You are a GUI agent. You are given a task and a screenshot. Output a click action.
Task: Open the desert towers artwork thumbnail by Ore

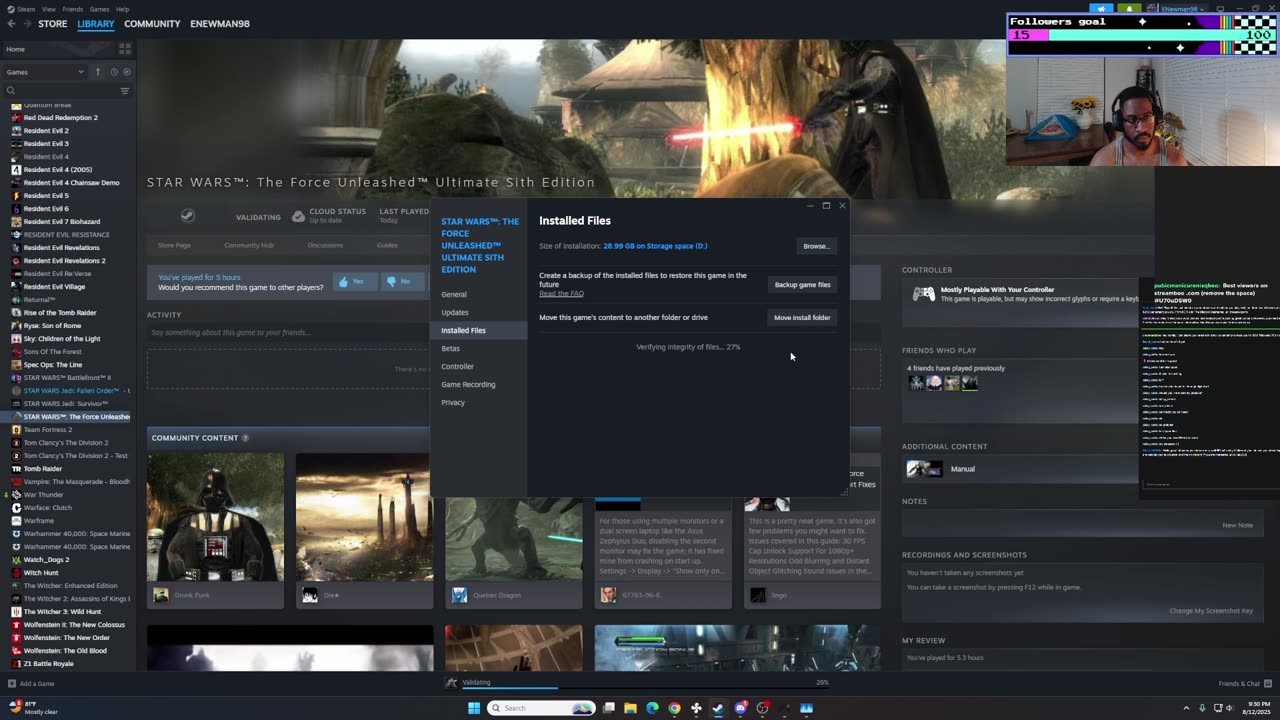[x=364, y=517]
